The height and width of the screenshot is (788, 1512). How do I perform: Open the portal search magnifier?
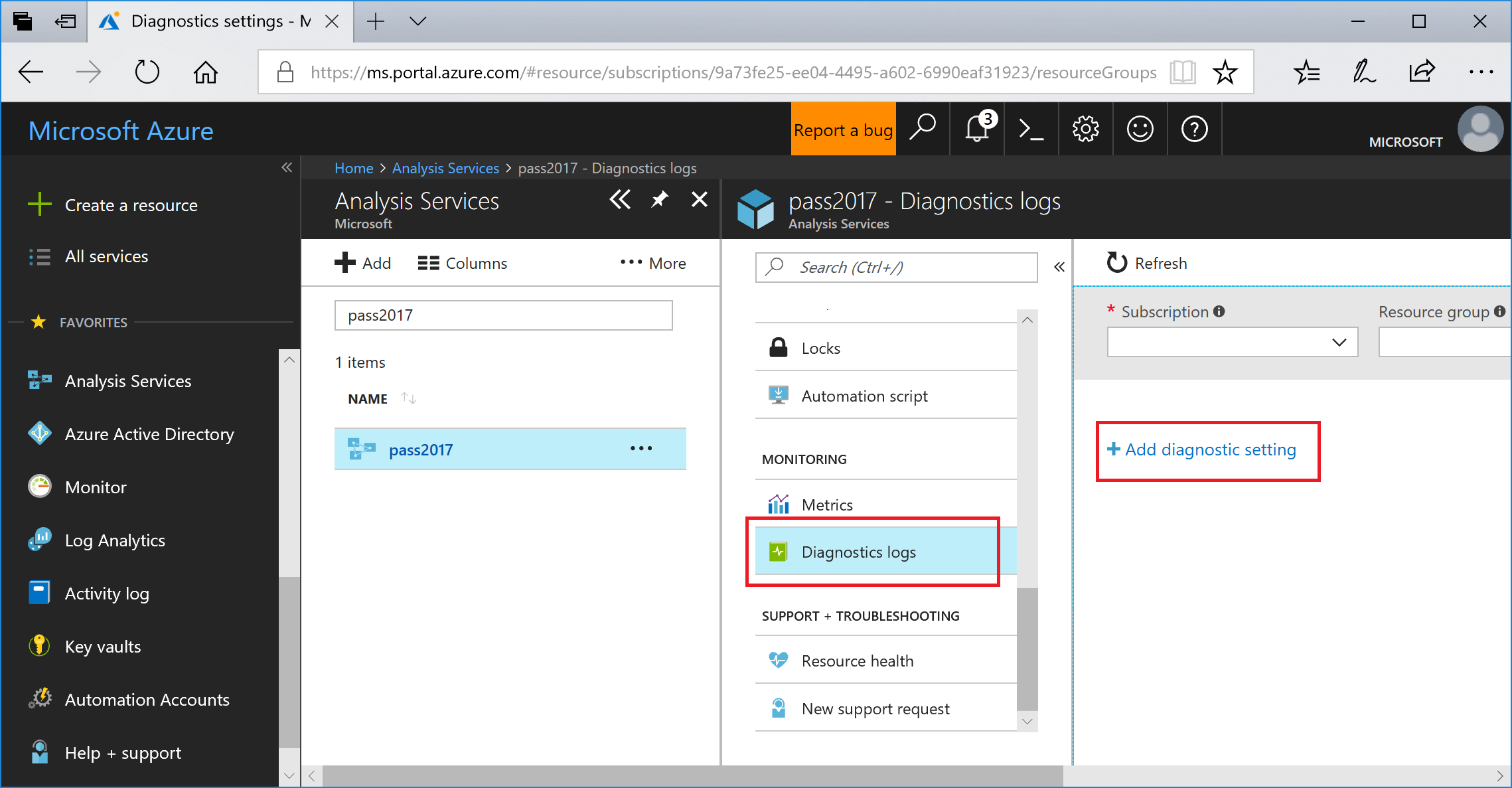[x=923, y=129]
